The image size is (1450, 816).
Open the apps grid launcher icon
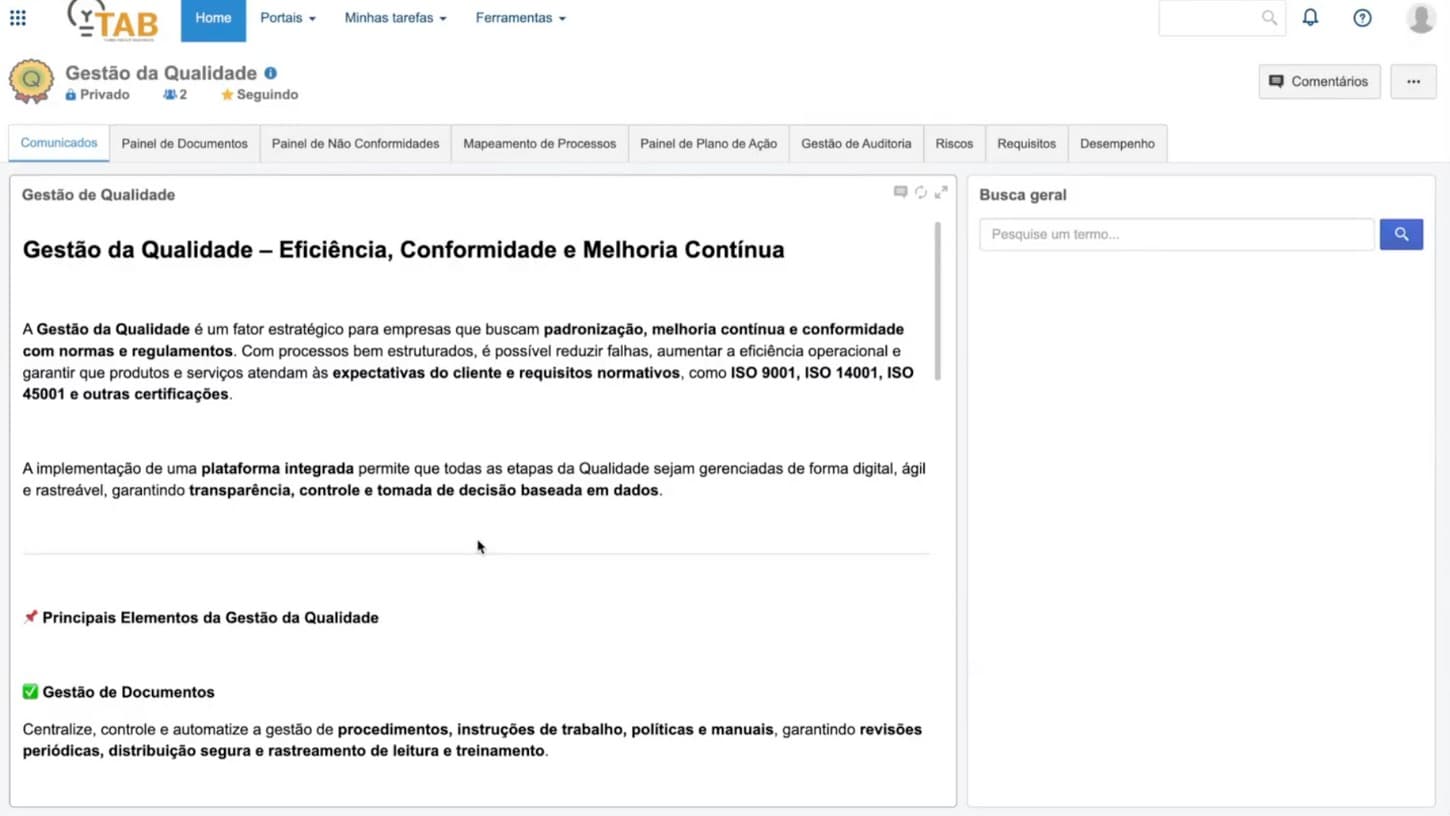coord(18,18)
